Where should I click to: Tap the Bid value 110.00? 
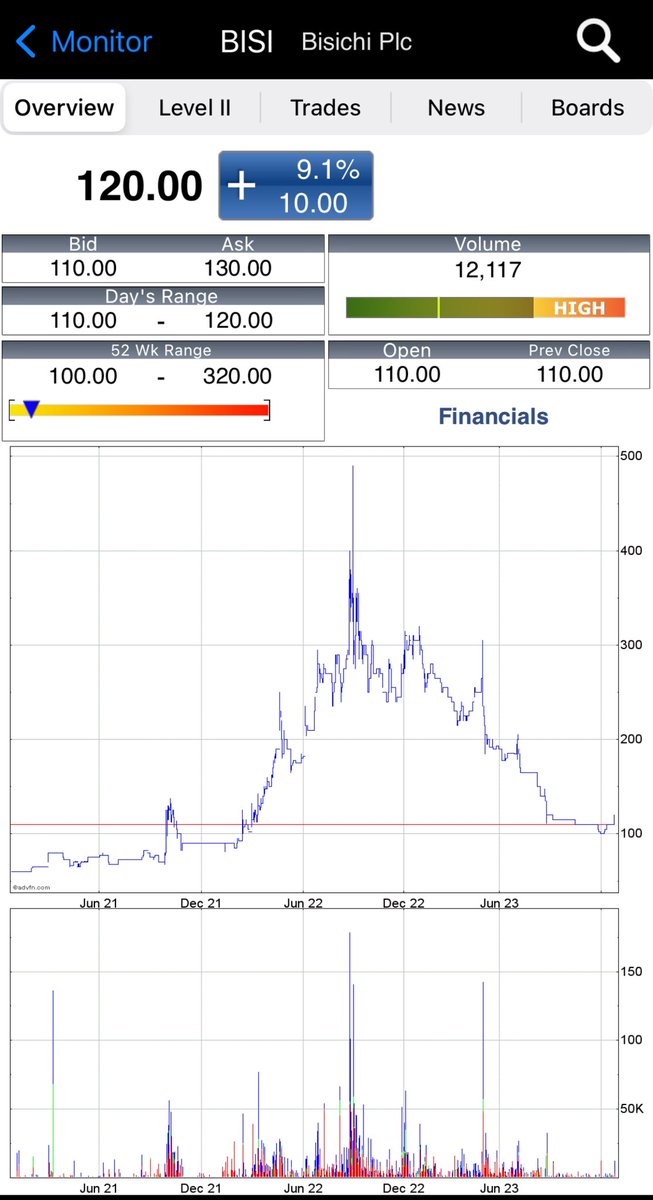point(83,268)
